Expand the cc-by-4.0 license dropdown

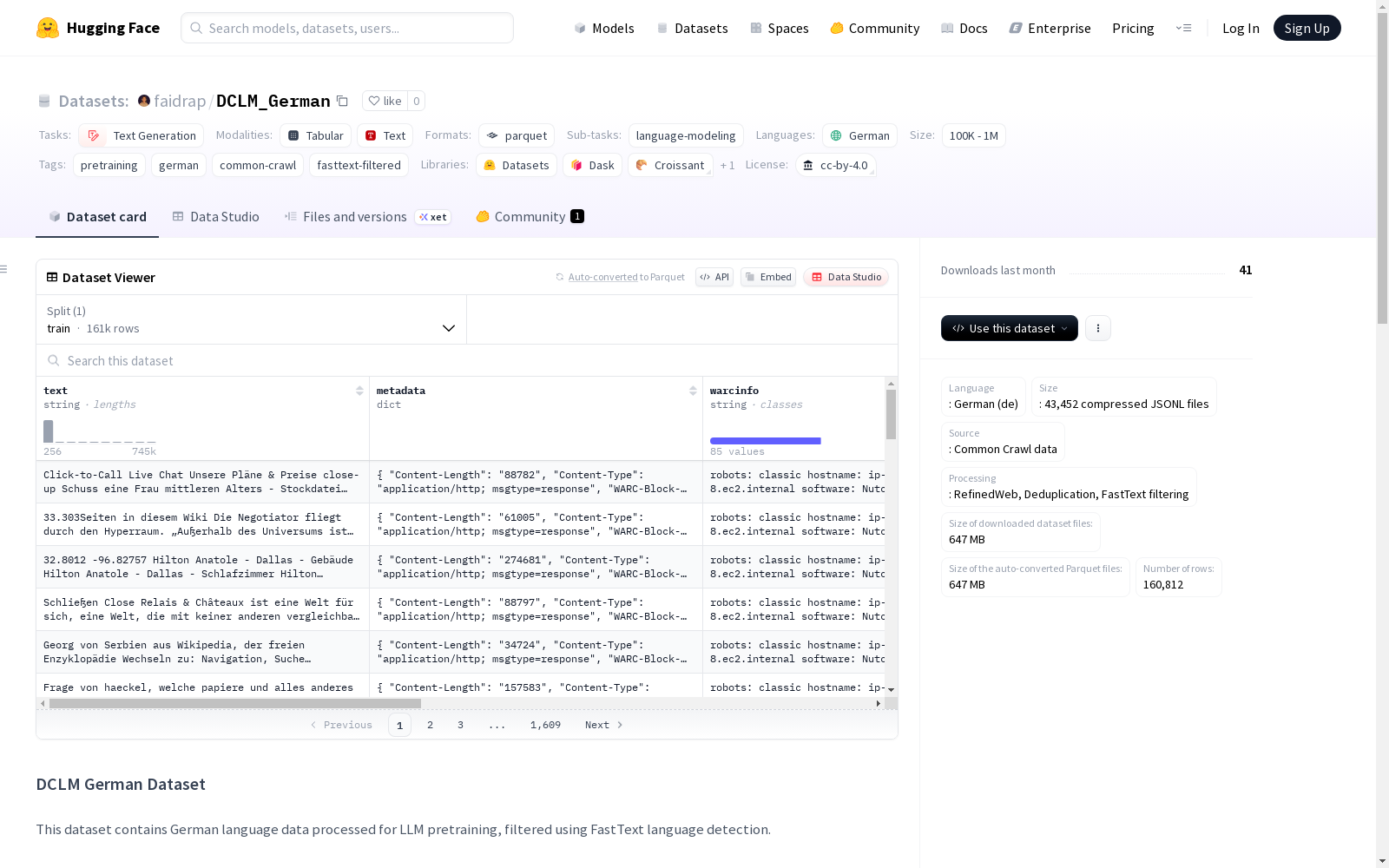835,165
